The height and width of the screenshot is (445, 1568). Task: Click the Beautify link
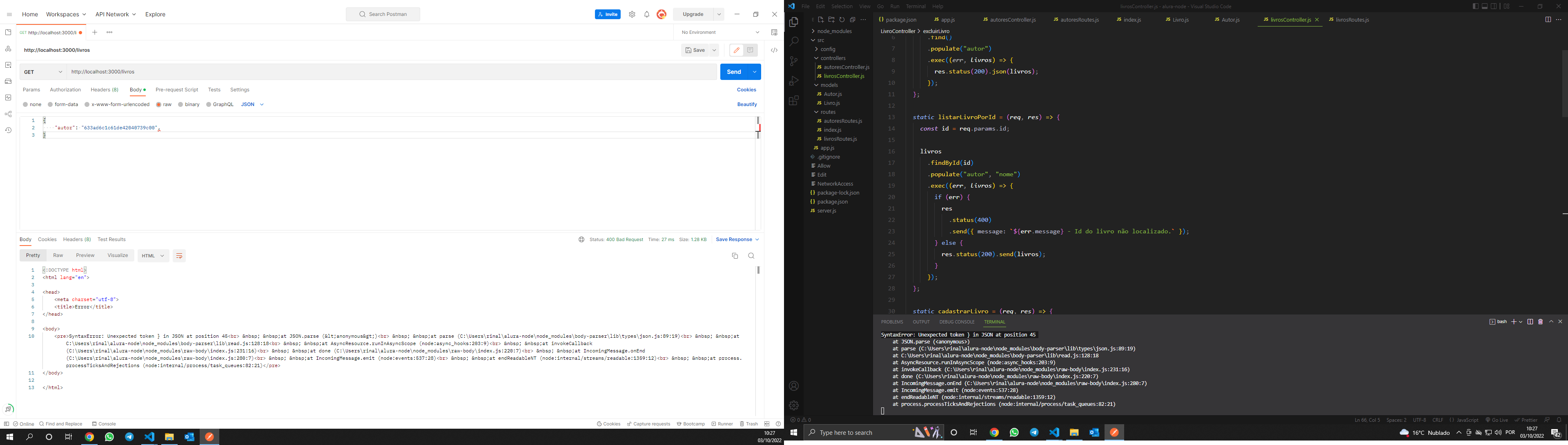747,104
